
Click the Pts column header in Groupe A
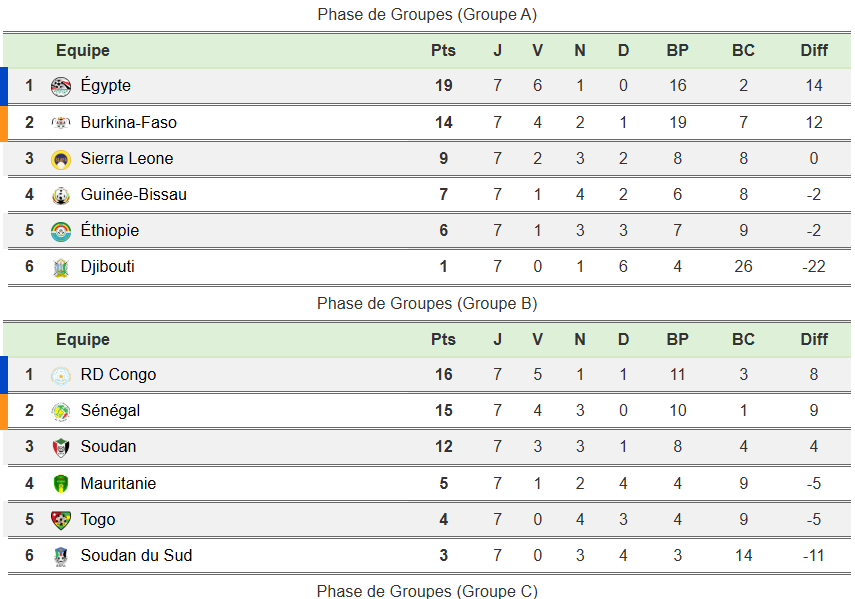coord(443,51)
